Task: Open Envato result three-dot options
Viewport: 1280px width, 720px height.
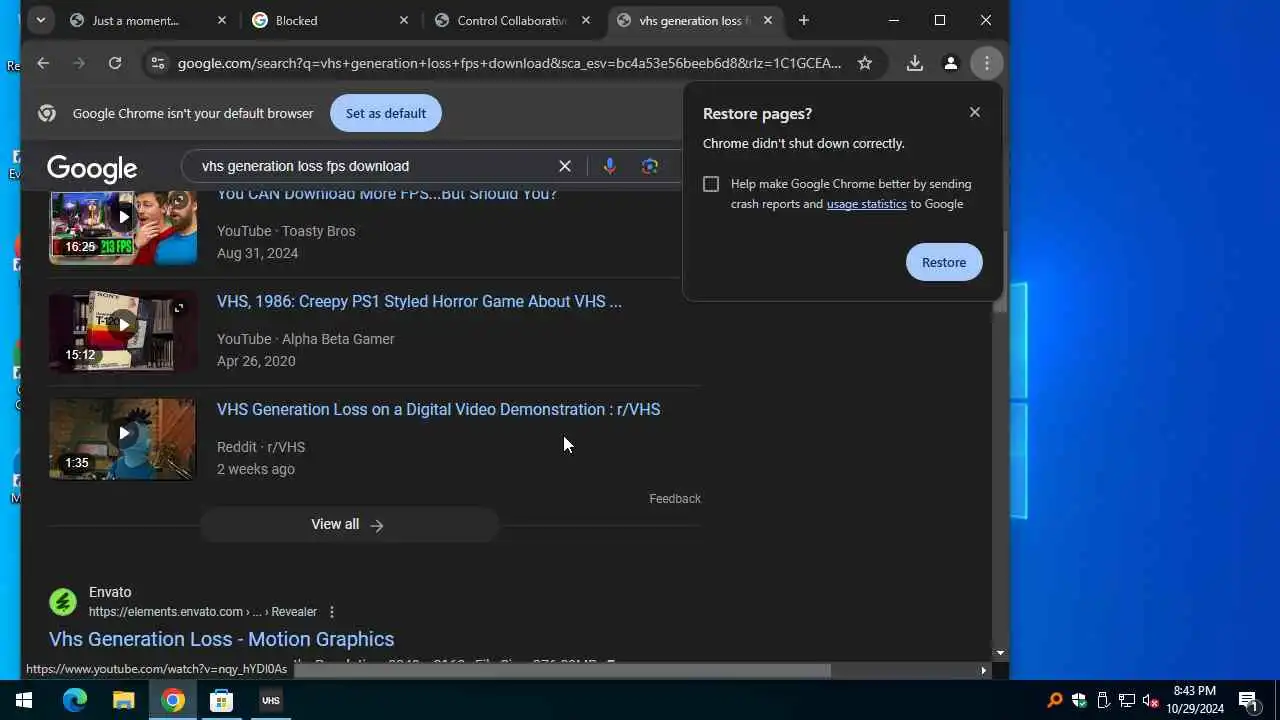Action: (x=332, y=612)
